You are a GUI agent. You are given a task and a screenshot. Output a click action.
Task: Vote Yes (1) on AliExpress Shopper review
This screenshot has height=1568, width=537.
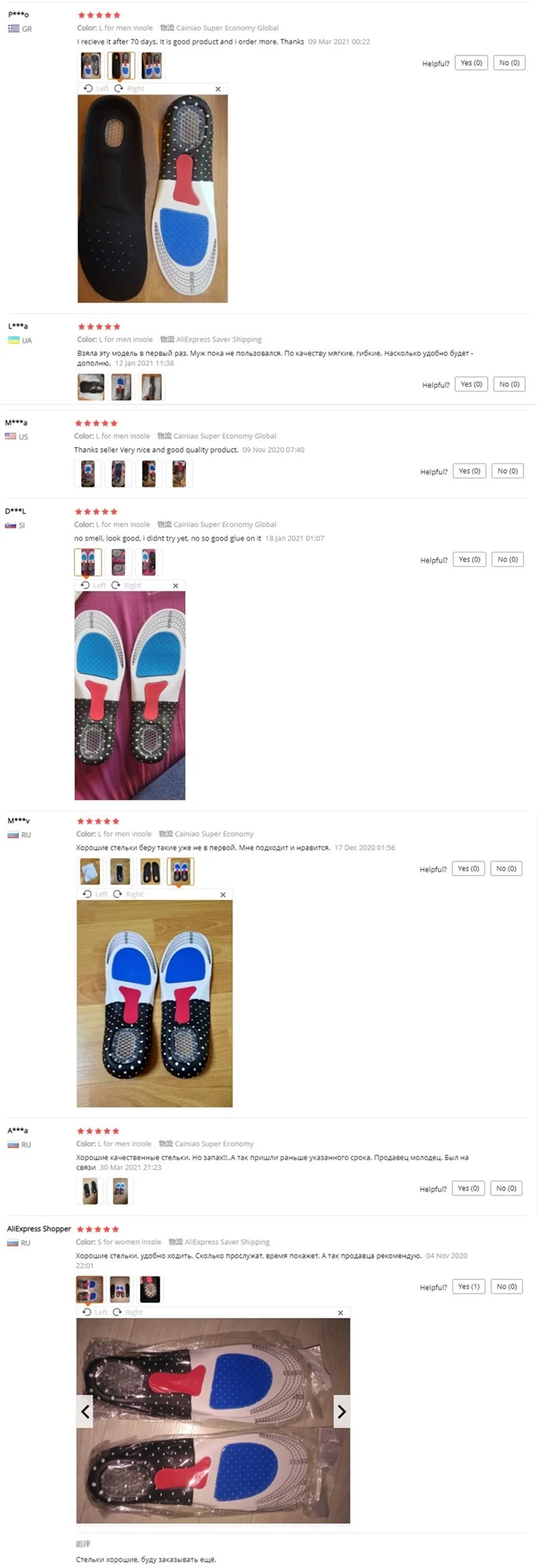[x=468, y=1287]
